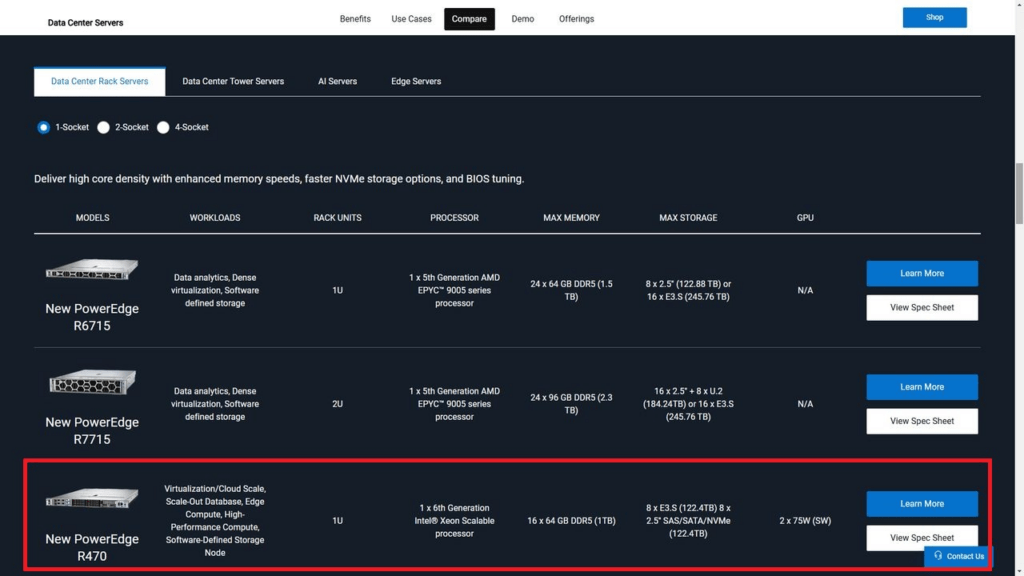
Task: Select the 4-Socket radio button
Action: click(163, 127)
